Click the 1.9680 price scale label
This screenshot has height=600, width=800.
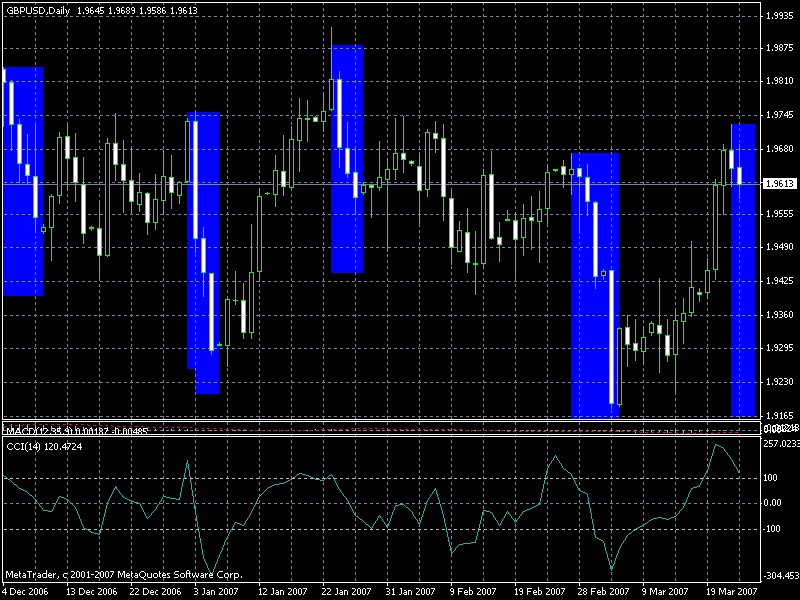(x=780, y=149)
